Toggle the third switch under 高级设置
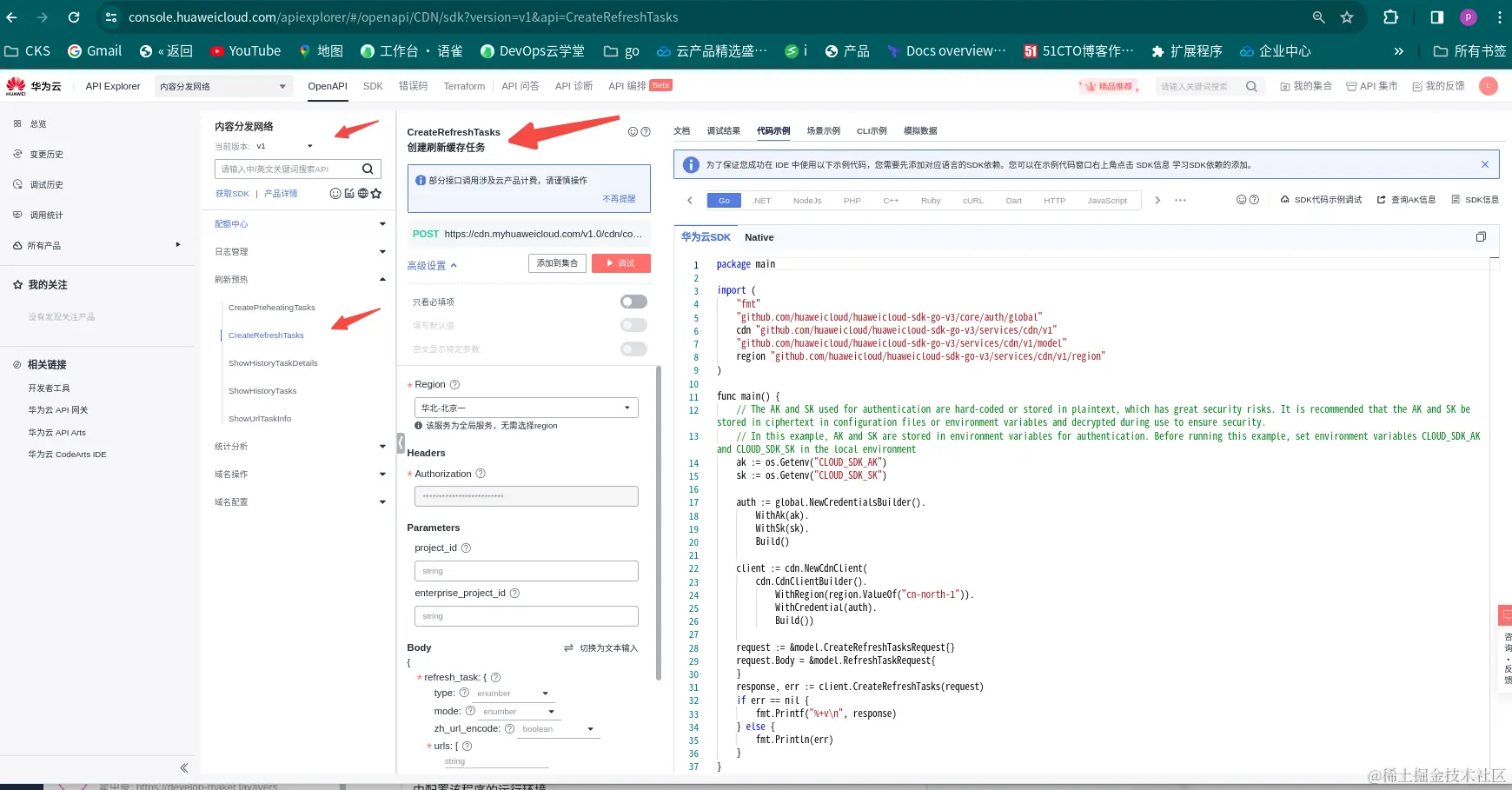Viewport: 1512px width, 790px height. pos(633,349)
